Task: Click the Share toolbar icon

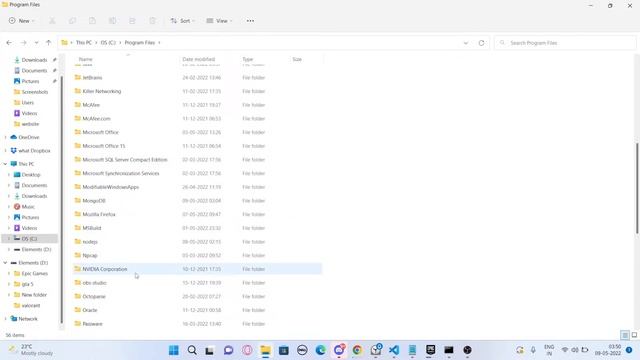Action: click(x=132, y=21)
